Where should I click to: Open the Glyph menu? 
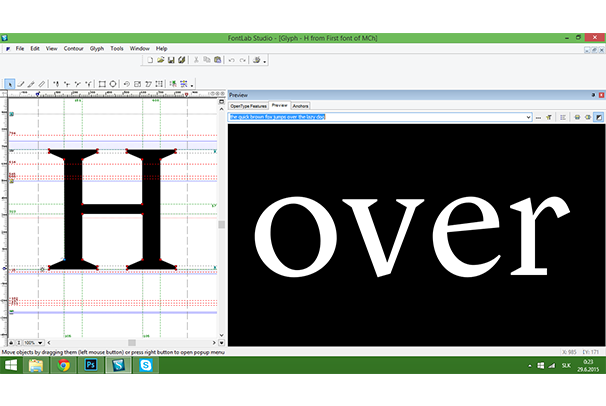coord(96,48)
